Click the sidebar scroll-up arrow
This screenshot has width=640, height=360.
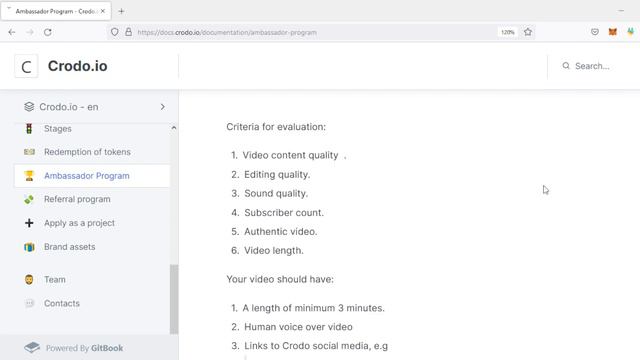[x=174, y=128]
